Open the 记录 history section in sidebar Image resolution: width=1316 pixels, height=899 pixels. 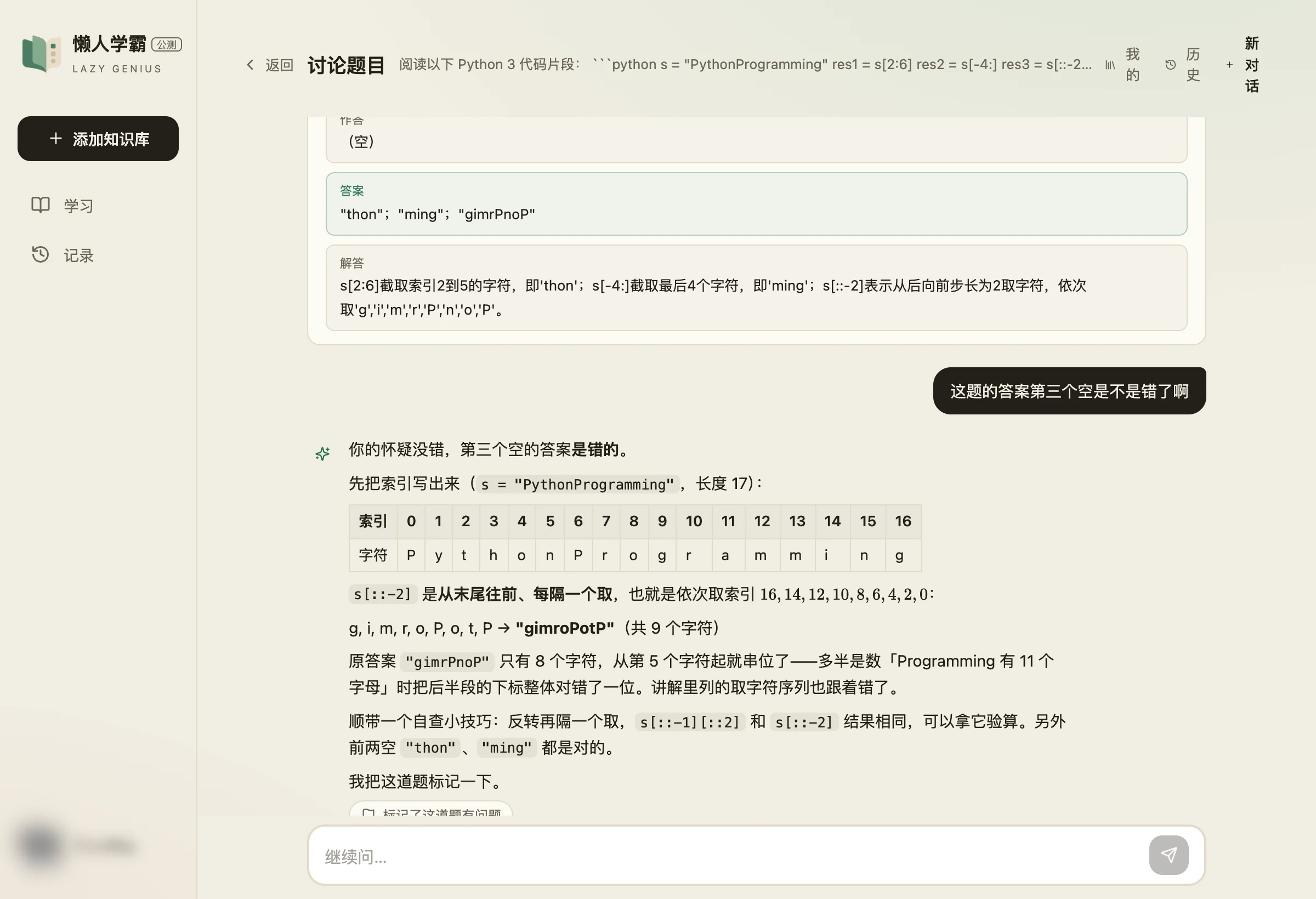(63, 255)
